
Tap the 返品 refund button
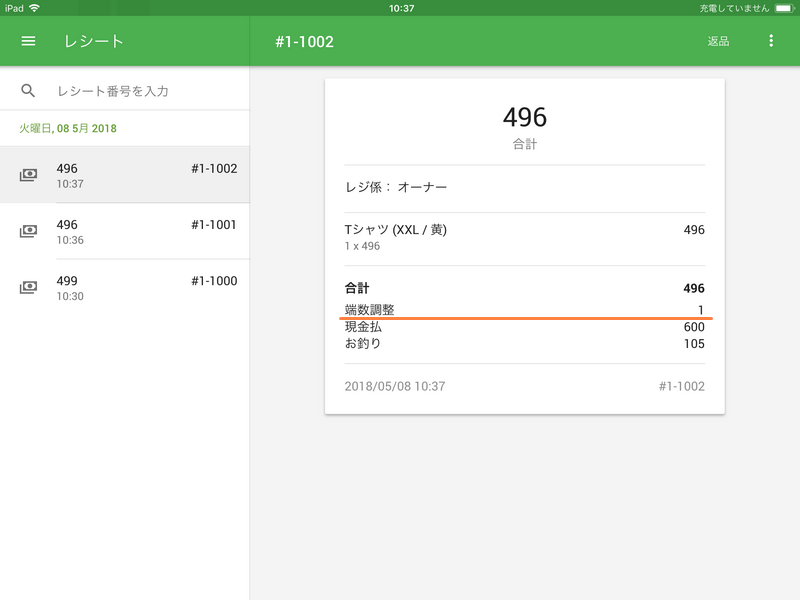click(x=718, y=41)
